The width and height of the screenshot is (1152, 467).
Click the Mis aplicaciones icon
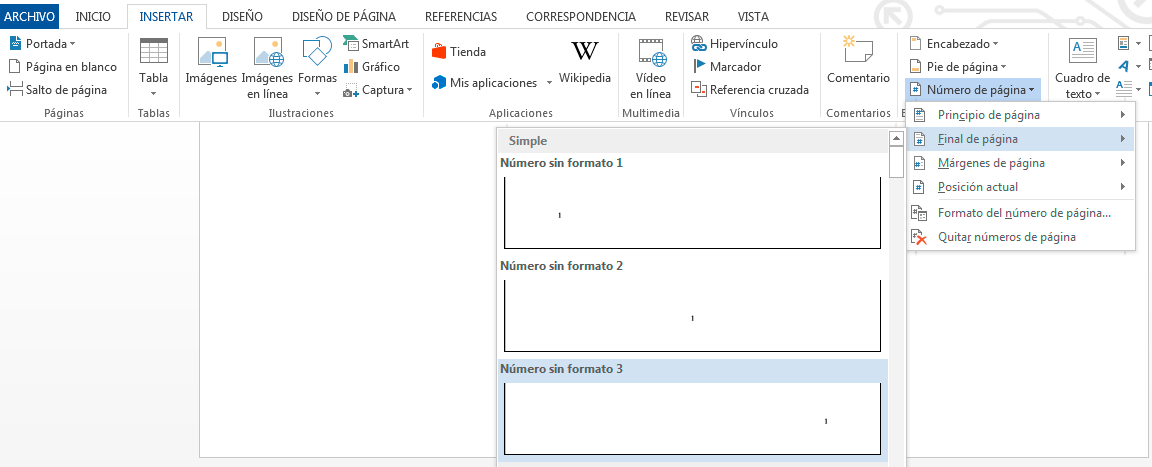tap(439, 83)
